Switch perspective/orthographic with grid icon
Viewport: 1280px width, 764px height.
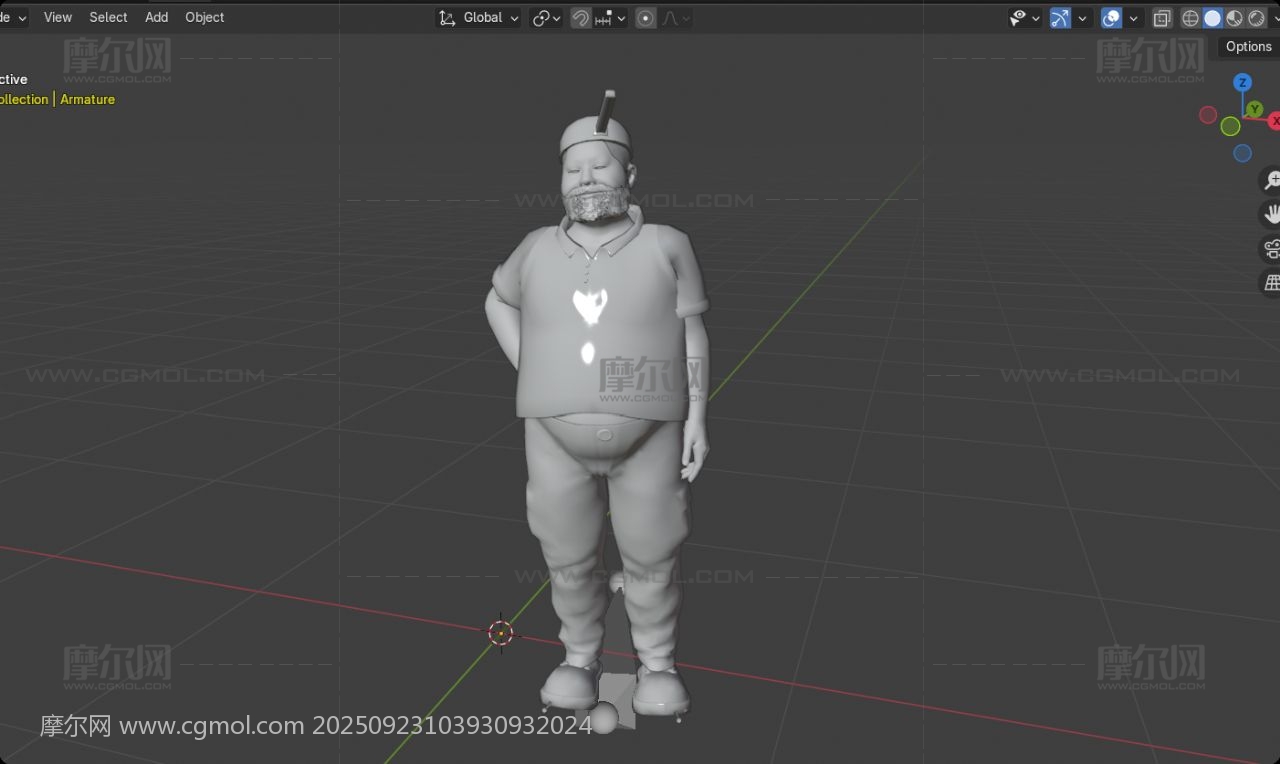1272,283
